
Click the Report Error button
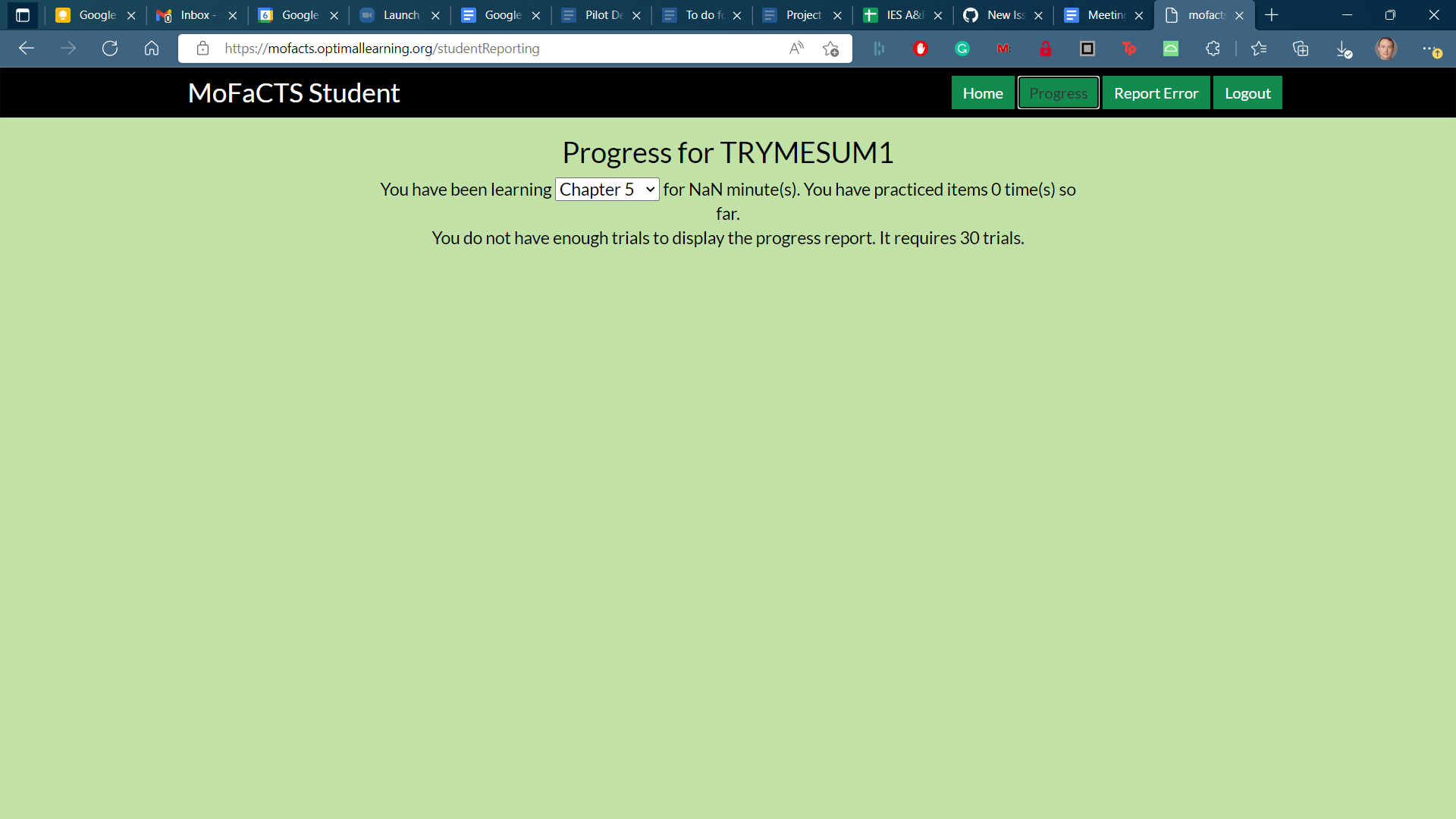coord(1156,92)
